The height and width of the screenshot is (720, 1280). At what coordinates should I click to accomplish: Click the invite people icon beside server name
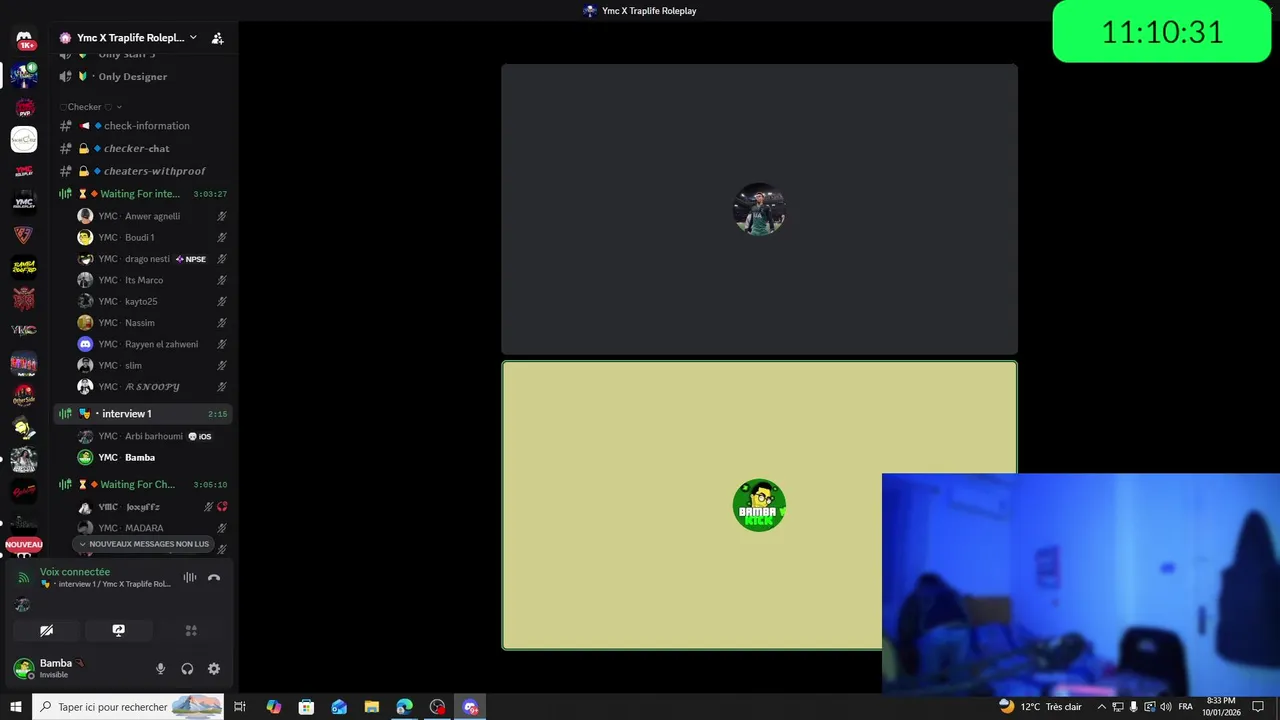pyautogui.click(x=217, y=38)
